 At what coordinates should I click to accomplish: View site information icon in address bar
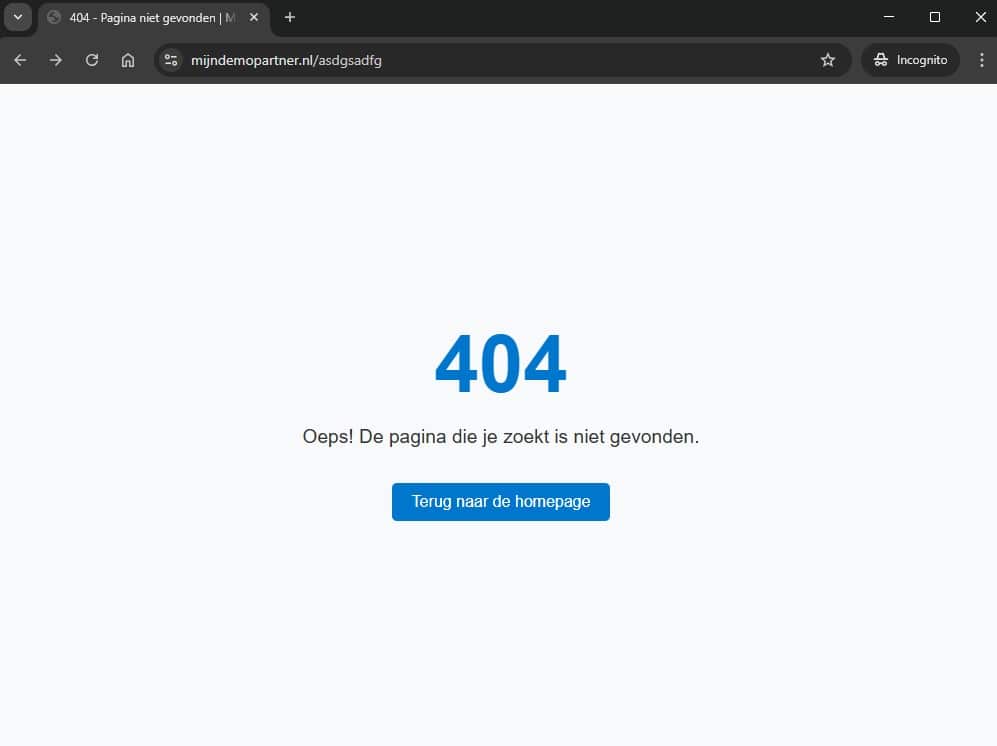coord(171,60)
